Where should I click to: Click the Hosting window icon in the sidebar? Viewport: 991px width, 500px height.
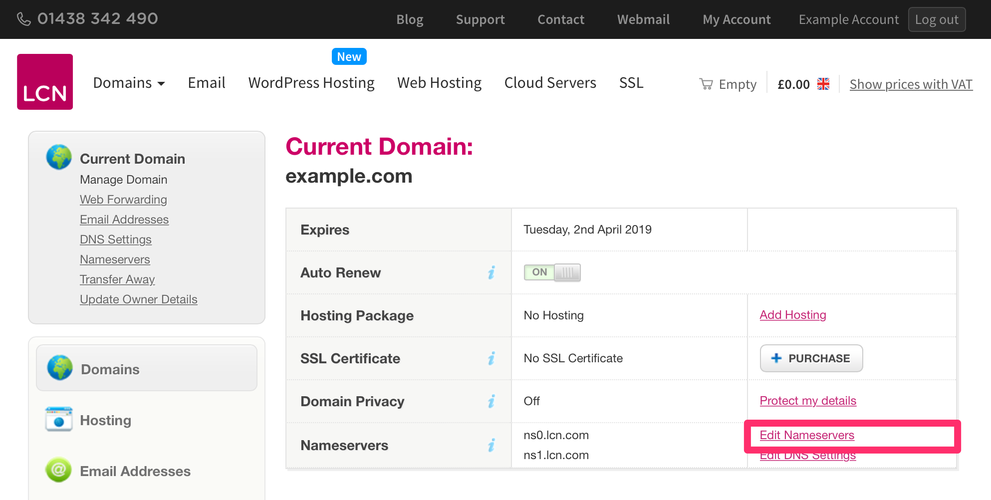(x=59, y=420)
